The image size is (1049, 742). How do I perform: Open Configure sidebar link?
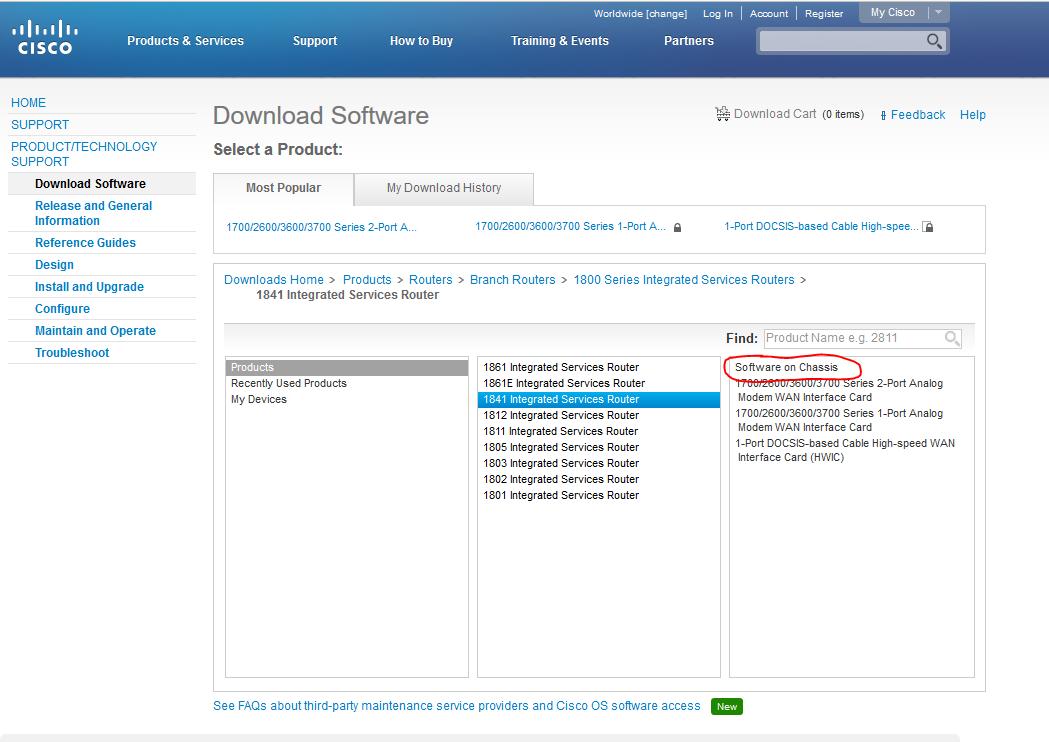[x=62, y=309]
